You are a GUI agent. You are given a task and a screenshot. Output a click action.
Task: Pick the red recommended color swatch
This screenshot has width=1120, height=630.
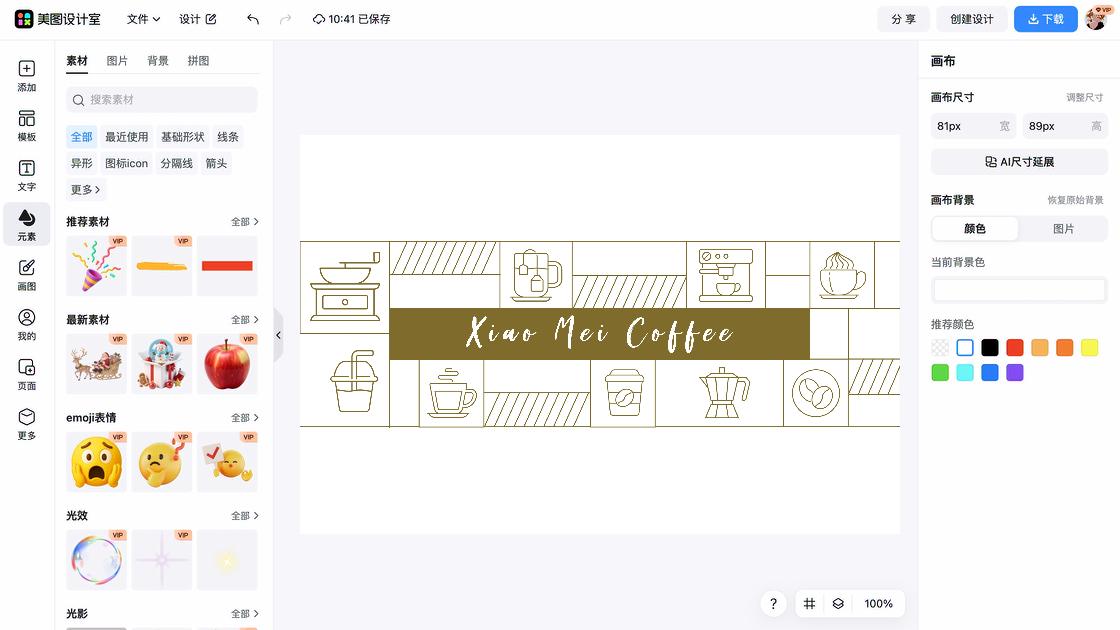point(1015,348)
